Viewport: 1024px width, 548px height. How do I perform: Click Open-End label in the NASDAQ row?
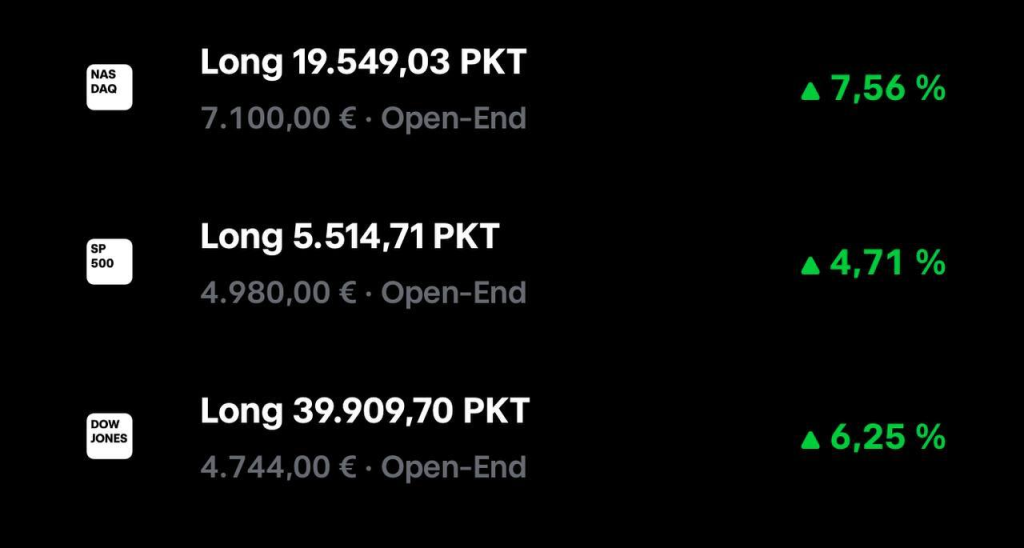pos(453,119)
